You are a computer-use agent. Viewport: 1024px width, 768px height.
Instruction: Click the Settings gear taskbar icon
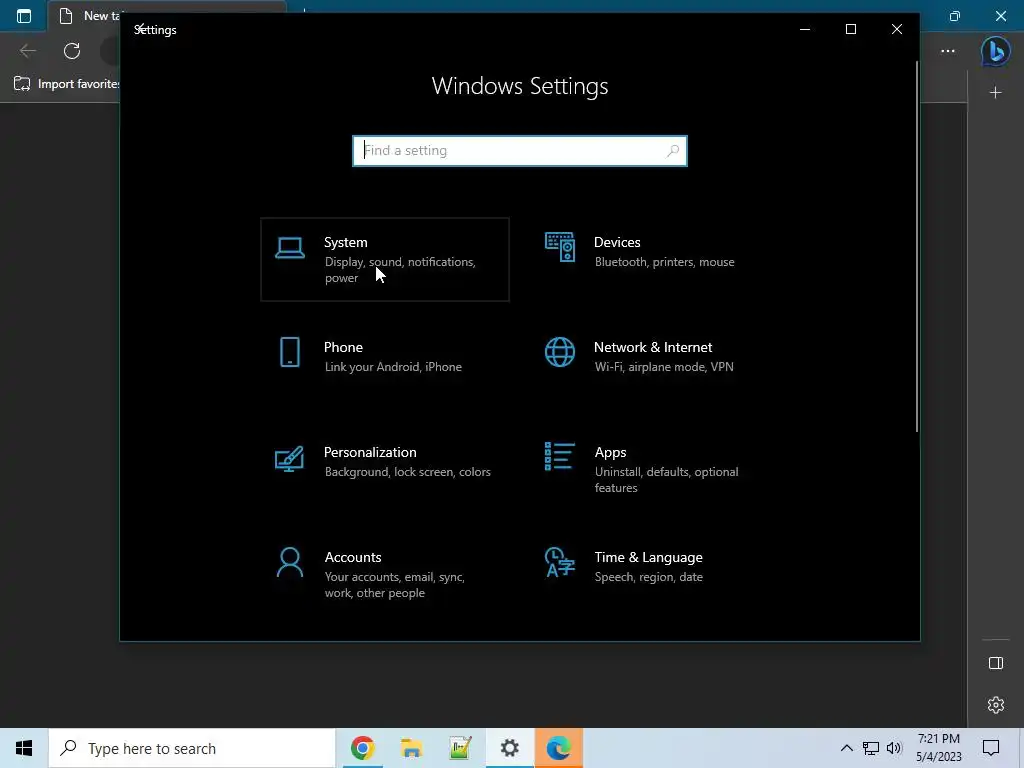tap(509, 748)
